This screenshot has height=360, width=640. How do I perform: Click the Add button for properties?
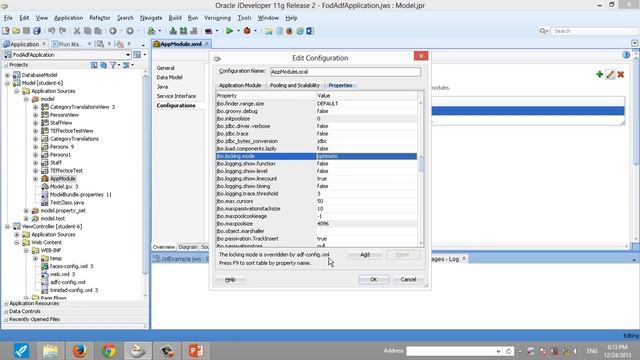365,255
